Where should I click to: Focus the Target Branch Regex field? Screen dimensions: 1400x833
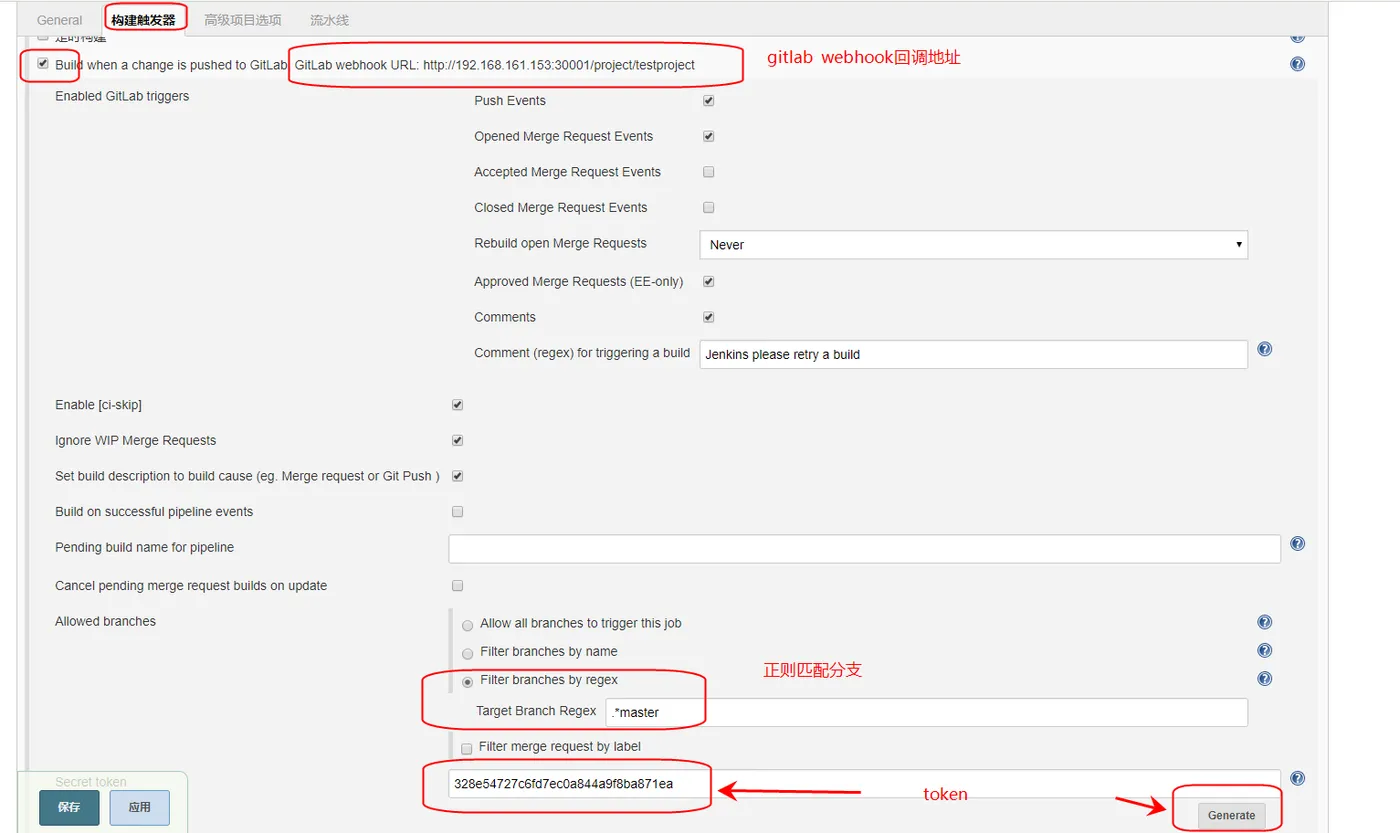point(926,712)
